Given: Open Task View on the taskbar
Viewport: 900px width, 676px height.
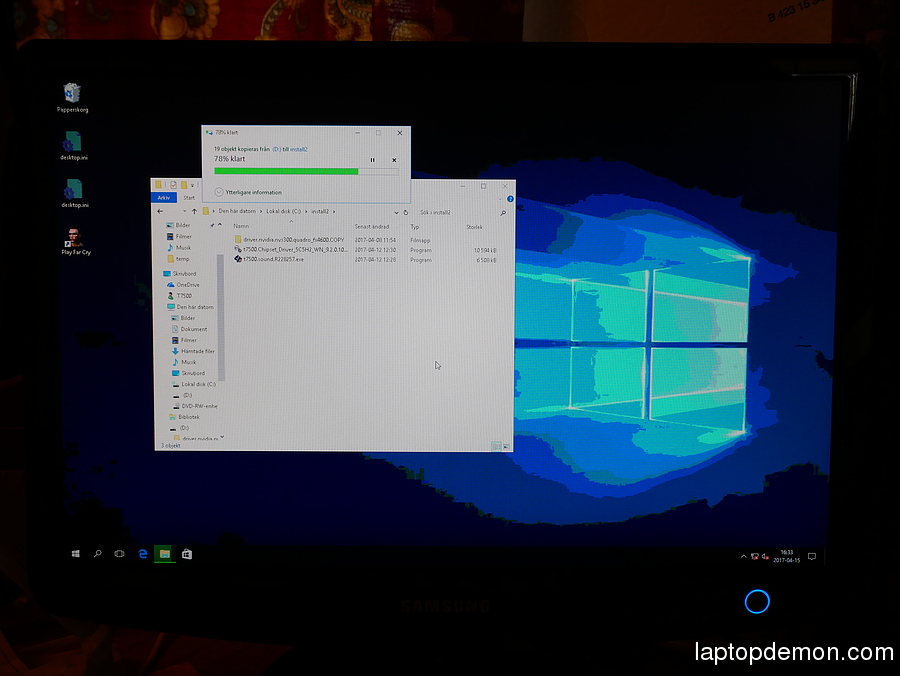Looking at the screenshot, I should click(x=119, y=554).
